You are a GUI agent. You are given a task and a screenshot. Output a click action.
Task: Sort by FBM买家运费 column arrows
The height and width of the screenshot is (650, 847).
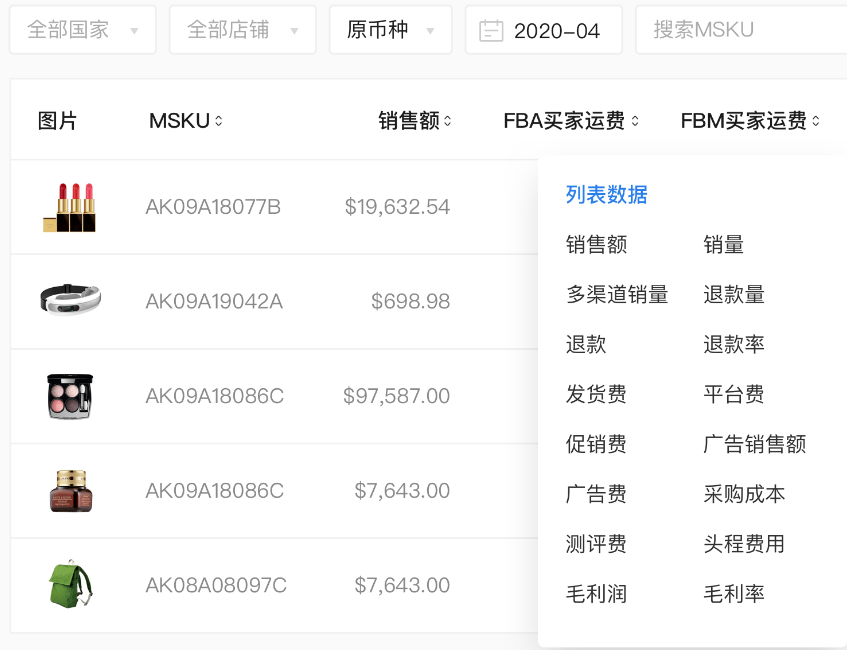(815, 121)
